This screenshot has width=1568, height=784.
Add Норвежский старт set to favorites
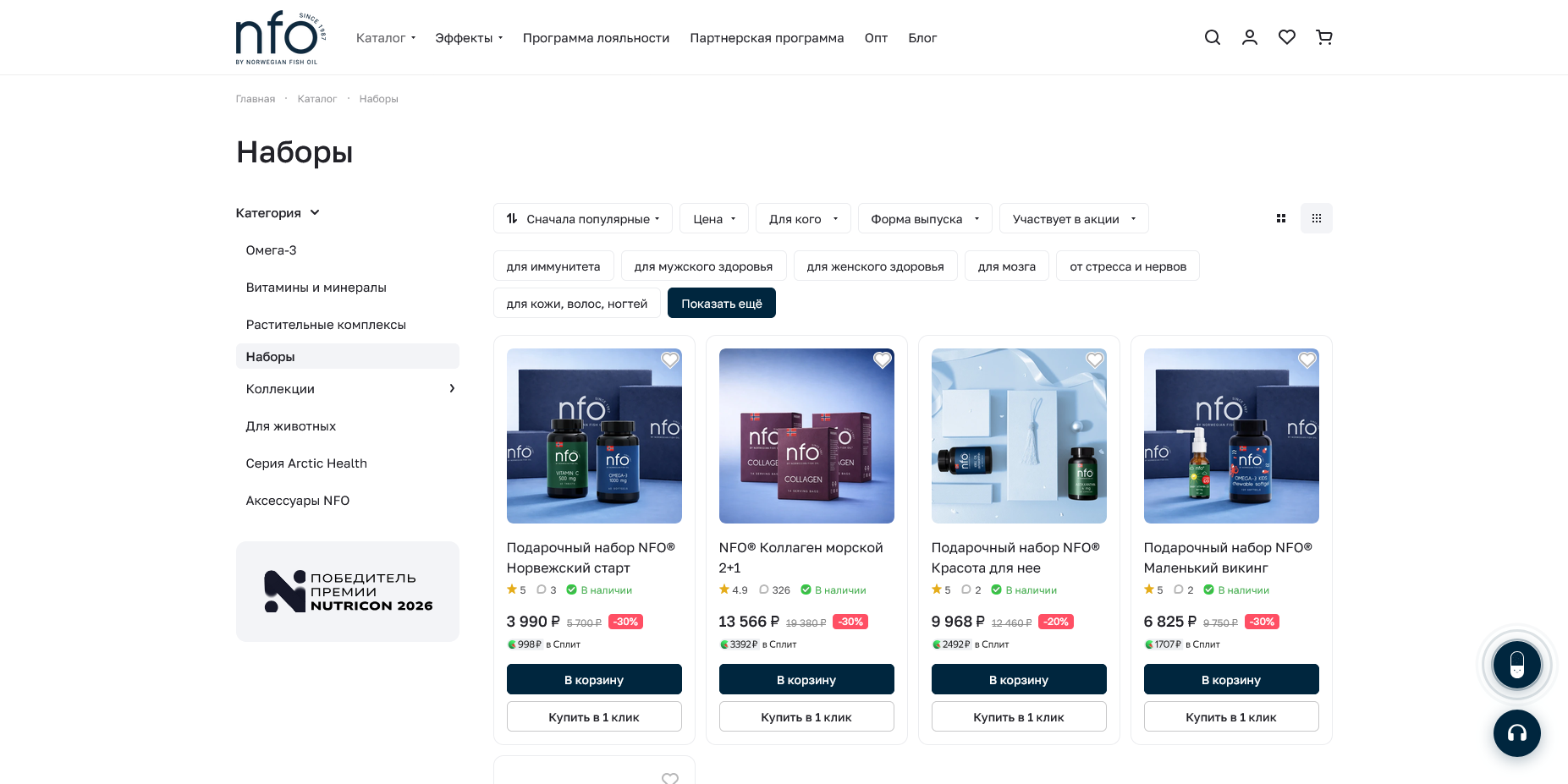pos(670,360)
